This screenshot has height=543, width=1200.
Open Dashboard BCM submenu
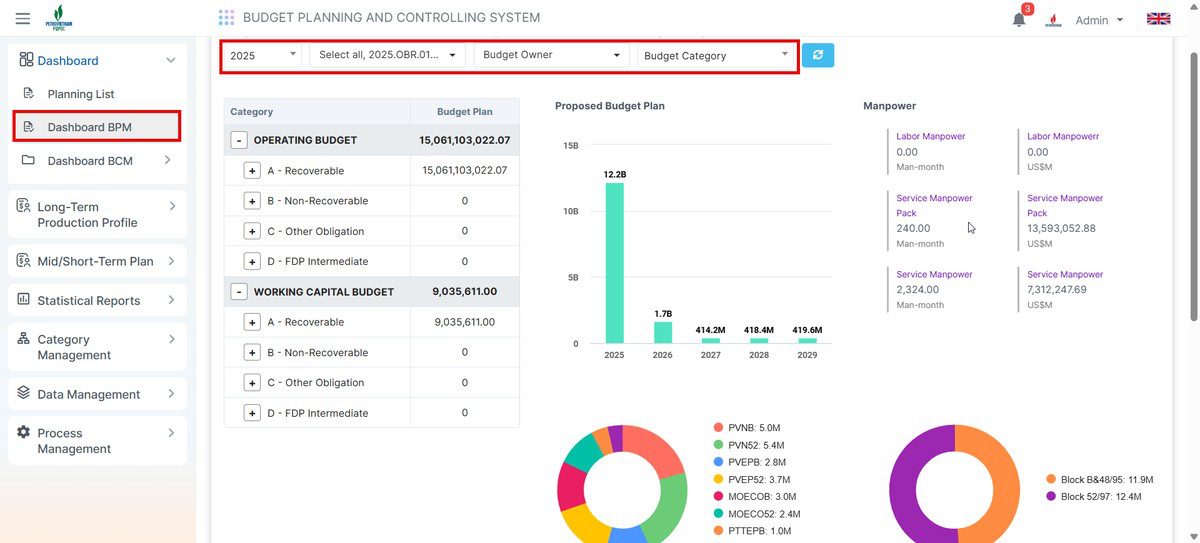click(x=97, y=160)
